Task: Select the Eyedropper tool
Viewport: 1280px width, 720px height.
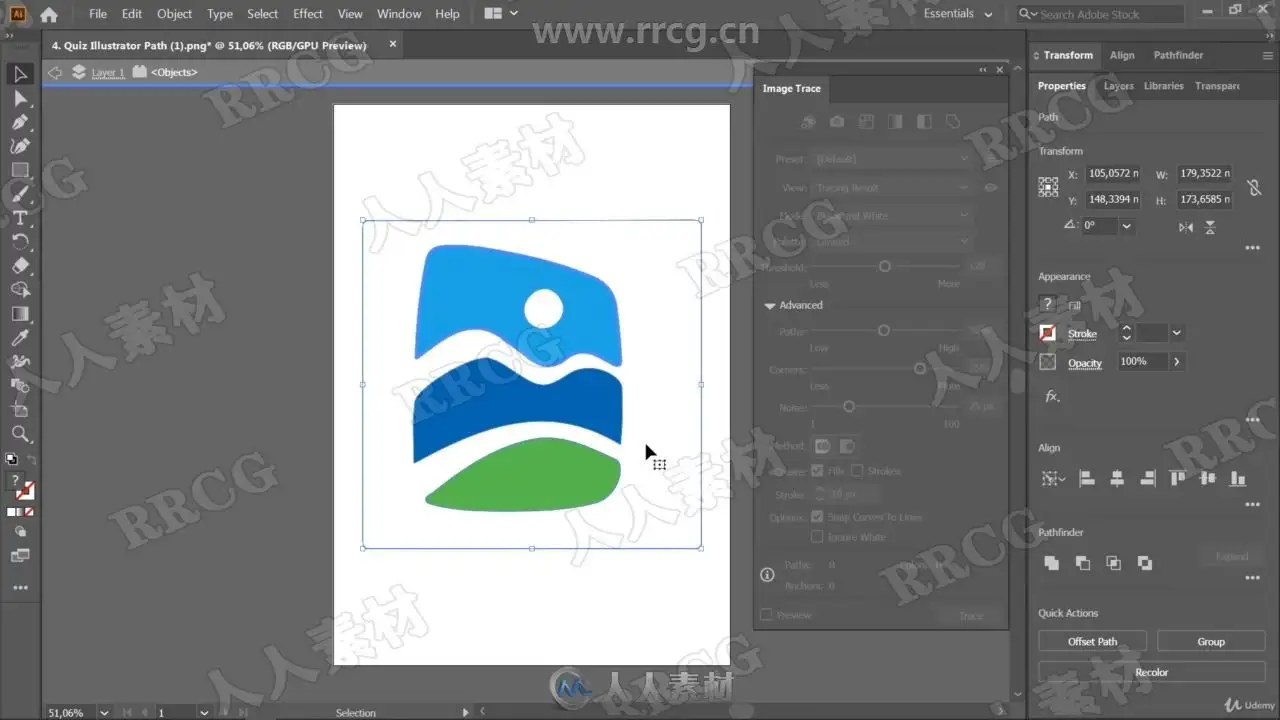Action: point(20,338)
